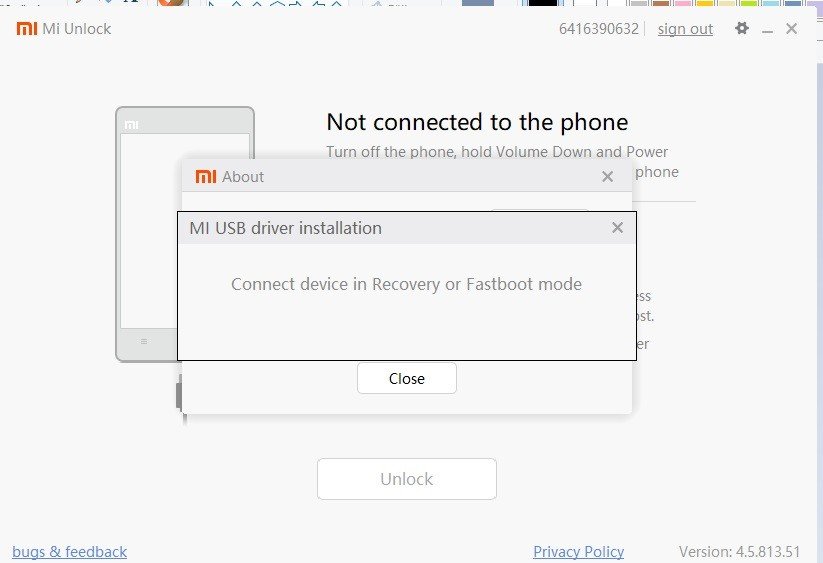Click the Connect device in Recovery message

406,284
